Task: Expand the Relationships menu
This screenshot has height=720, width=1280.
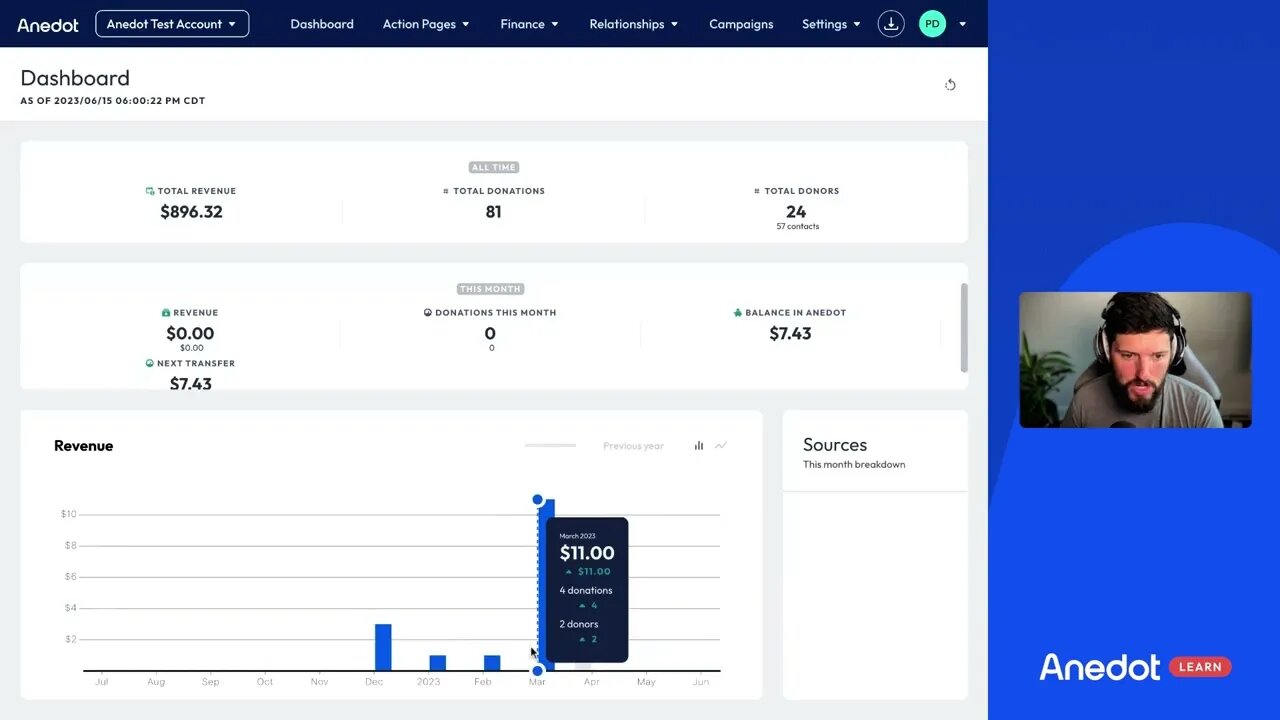Action: 634,24
